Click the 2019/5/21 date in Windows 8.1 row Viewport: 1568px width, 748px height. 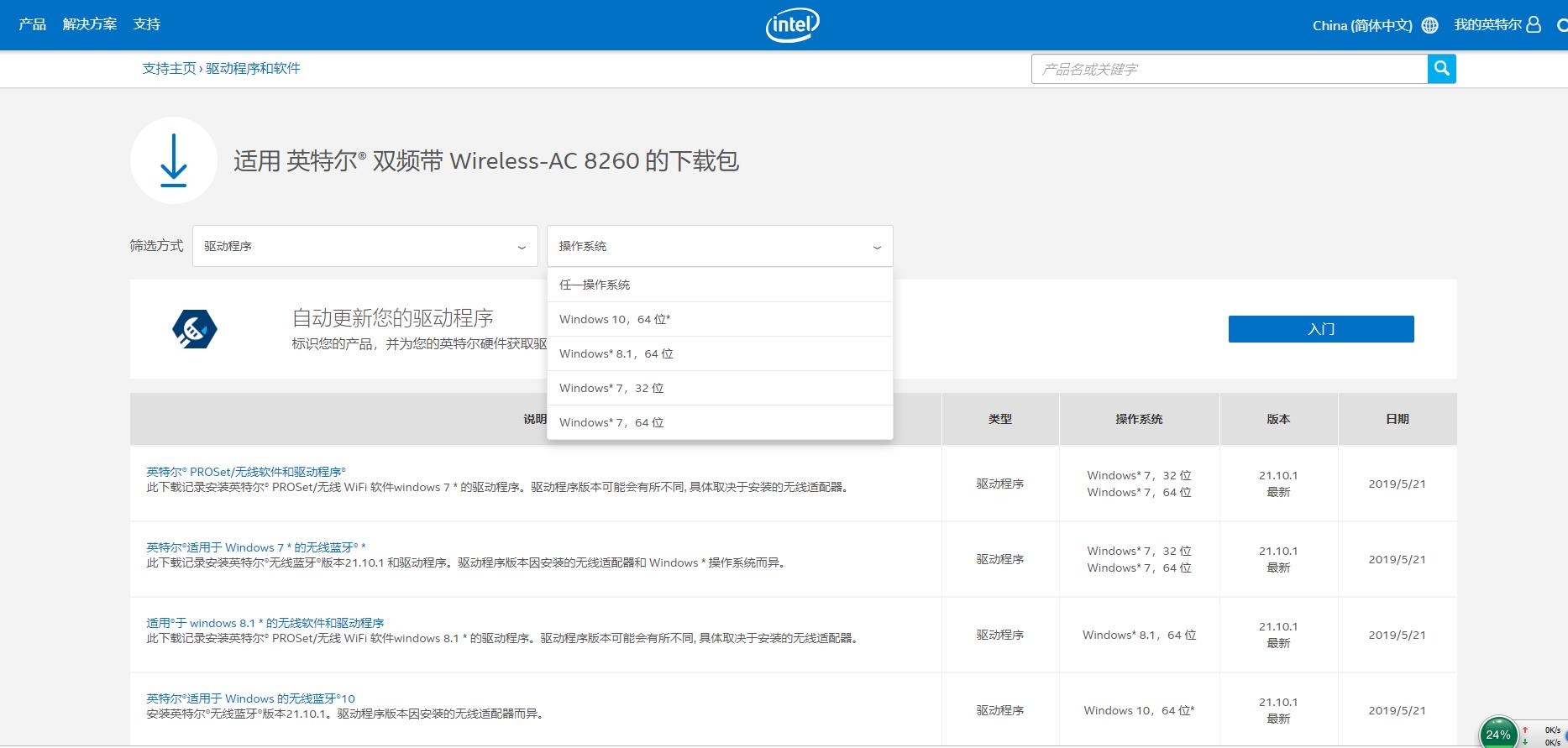pyautogui.click(x=1397, y=635)
